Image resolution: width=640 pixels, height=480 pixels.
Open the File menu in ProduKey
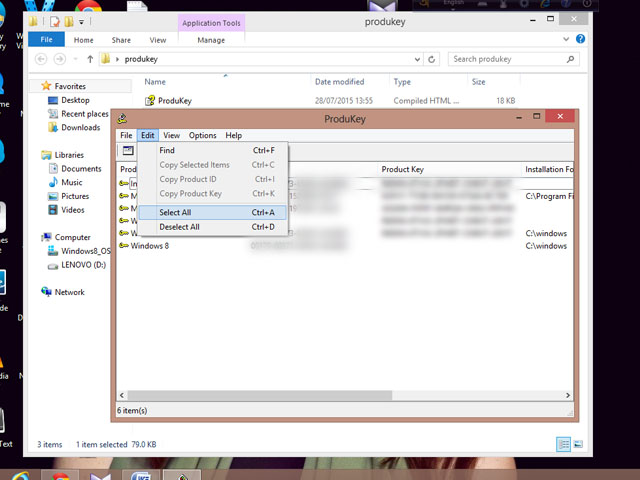pos(126,136)
